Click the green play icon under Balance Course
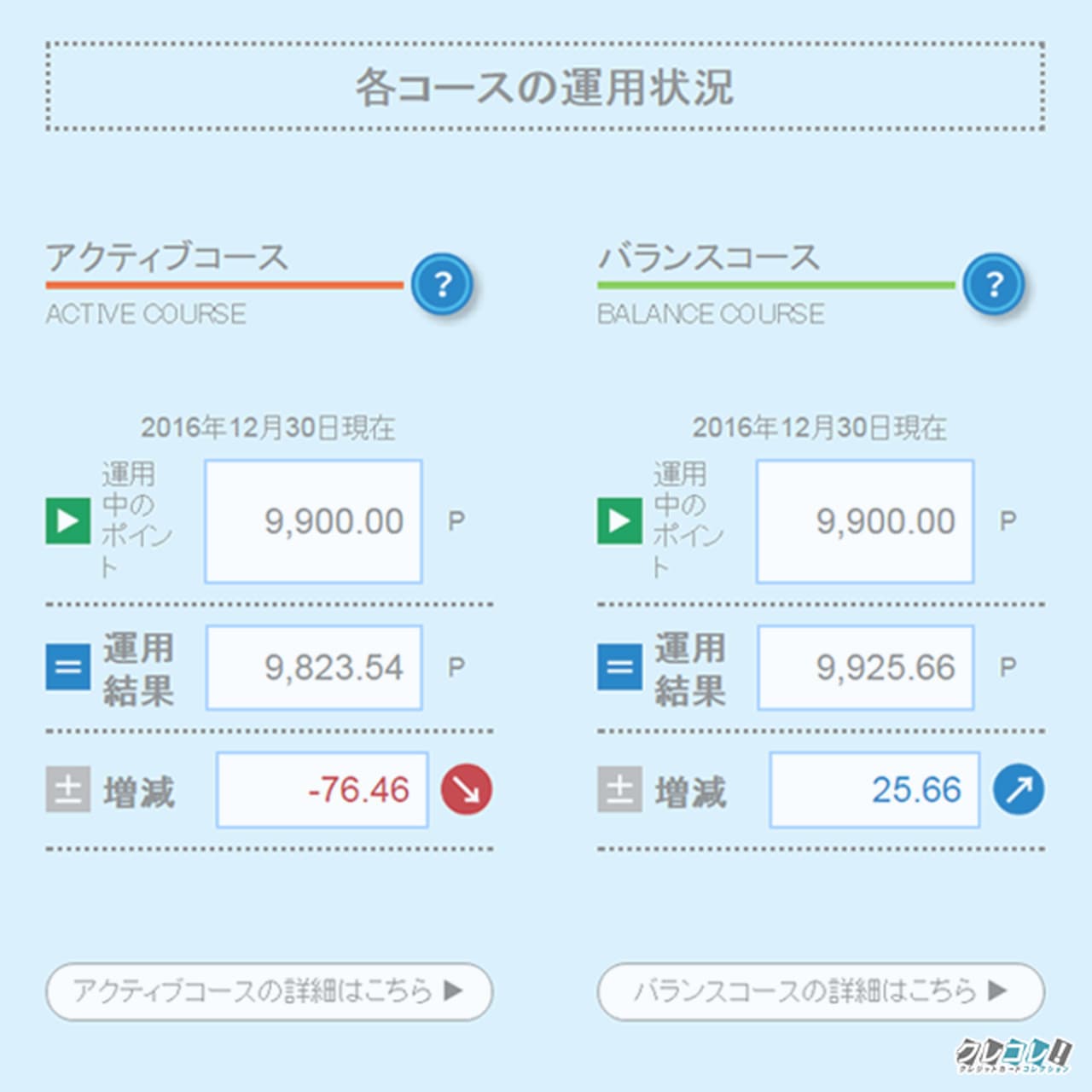This screenshot has height=1092, width=1092. pyautogui.click(x=619, y=520)
